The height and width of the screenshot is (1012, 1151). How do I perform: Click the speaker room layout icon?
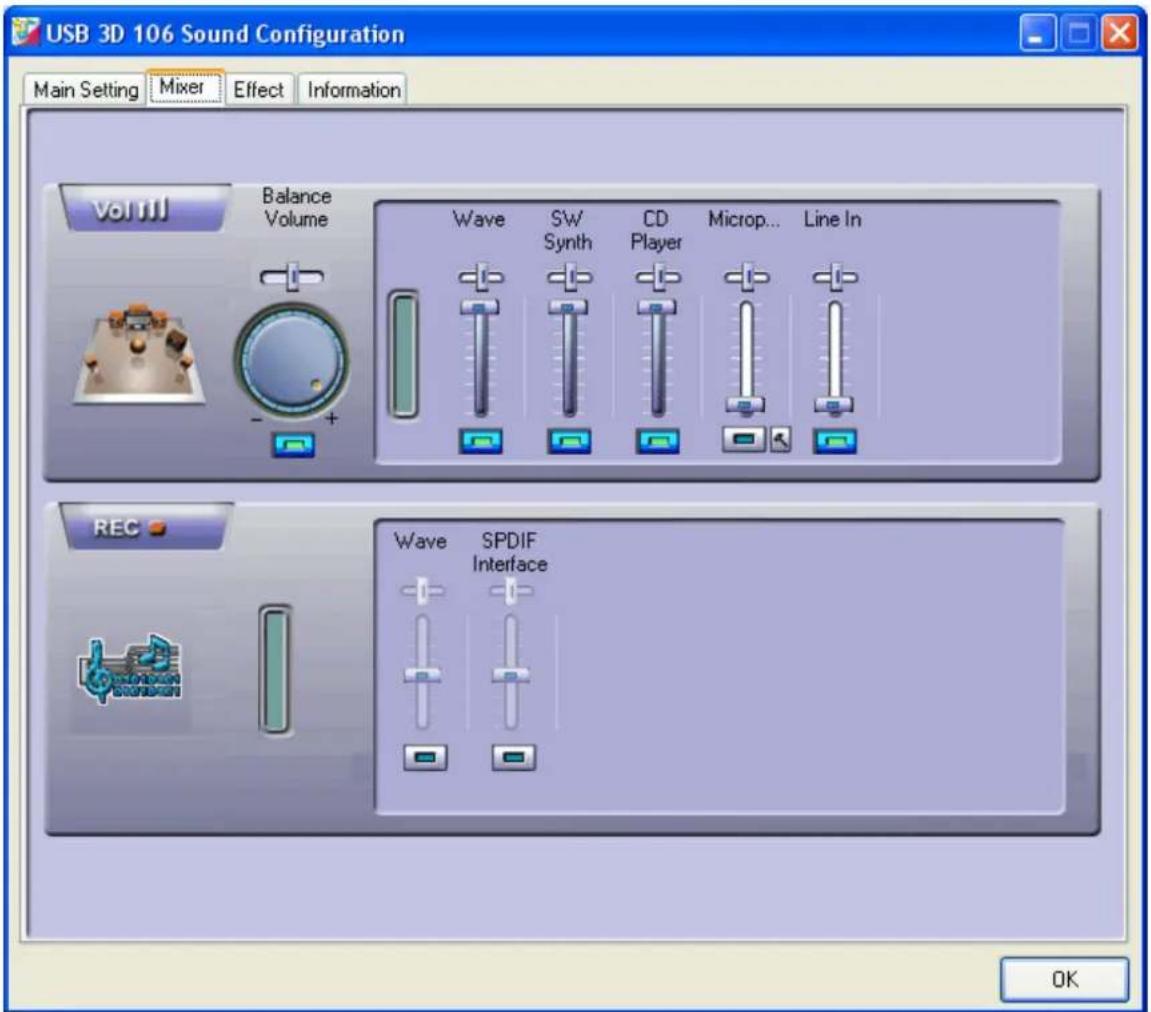coord(139,354)
